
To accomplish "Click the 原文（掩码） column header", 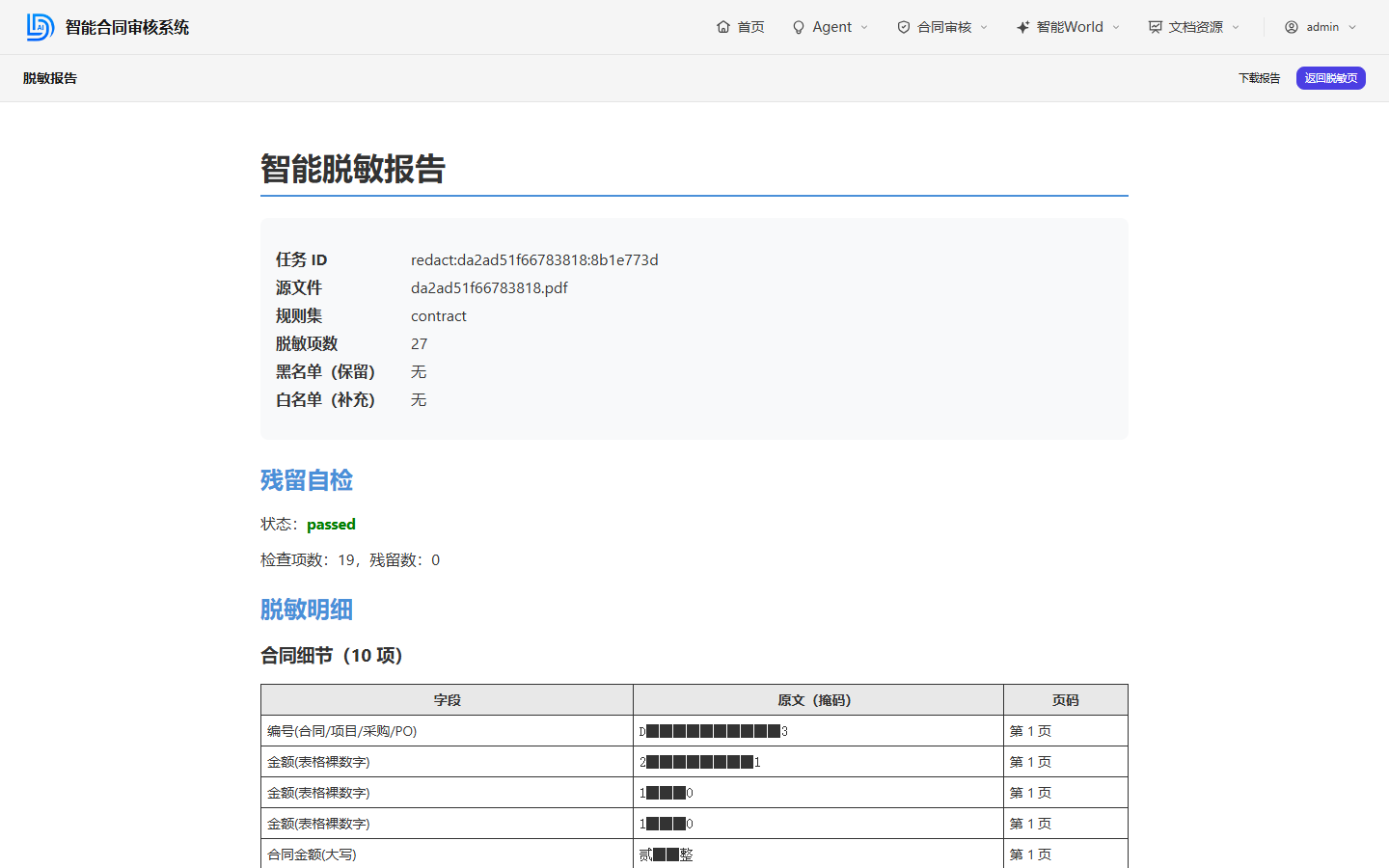I will (818, 700).
